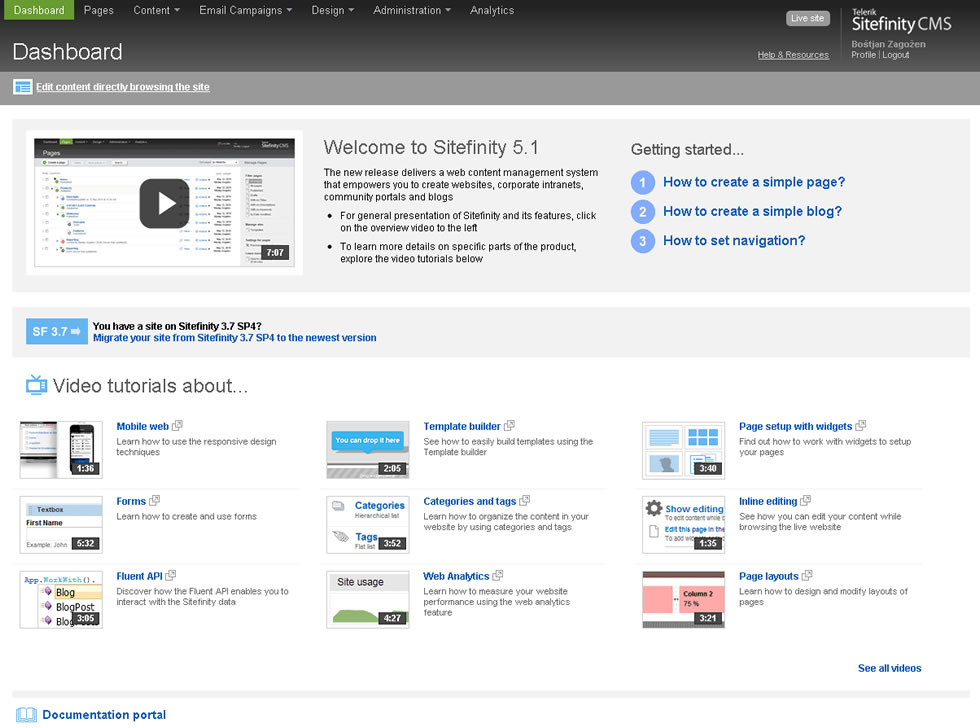Click the Logout link

click(x=896, y=55)
